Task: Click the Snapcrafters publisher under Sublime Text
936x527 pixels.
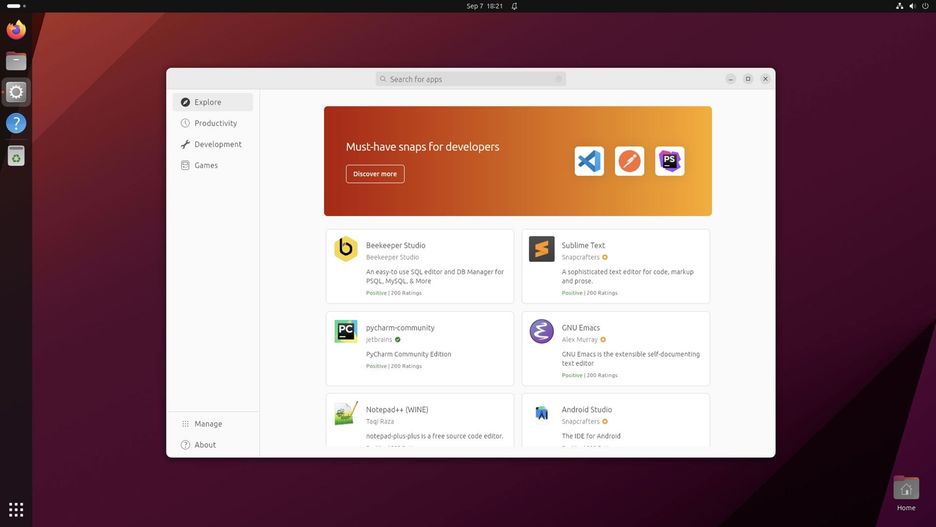Action: pos(580,257)
